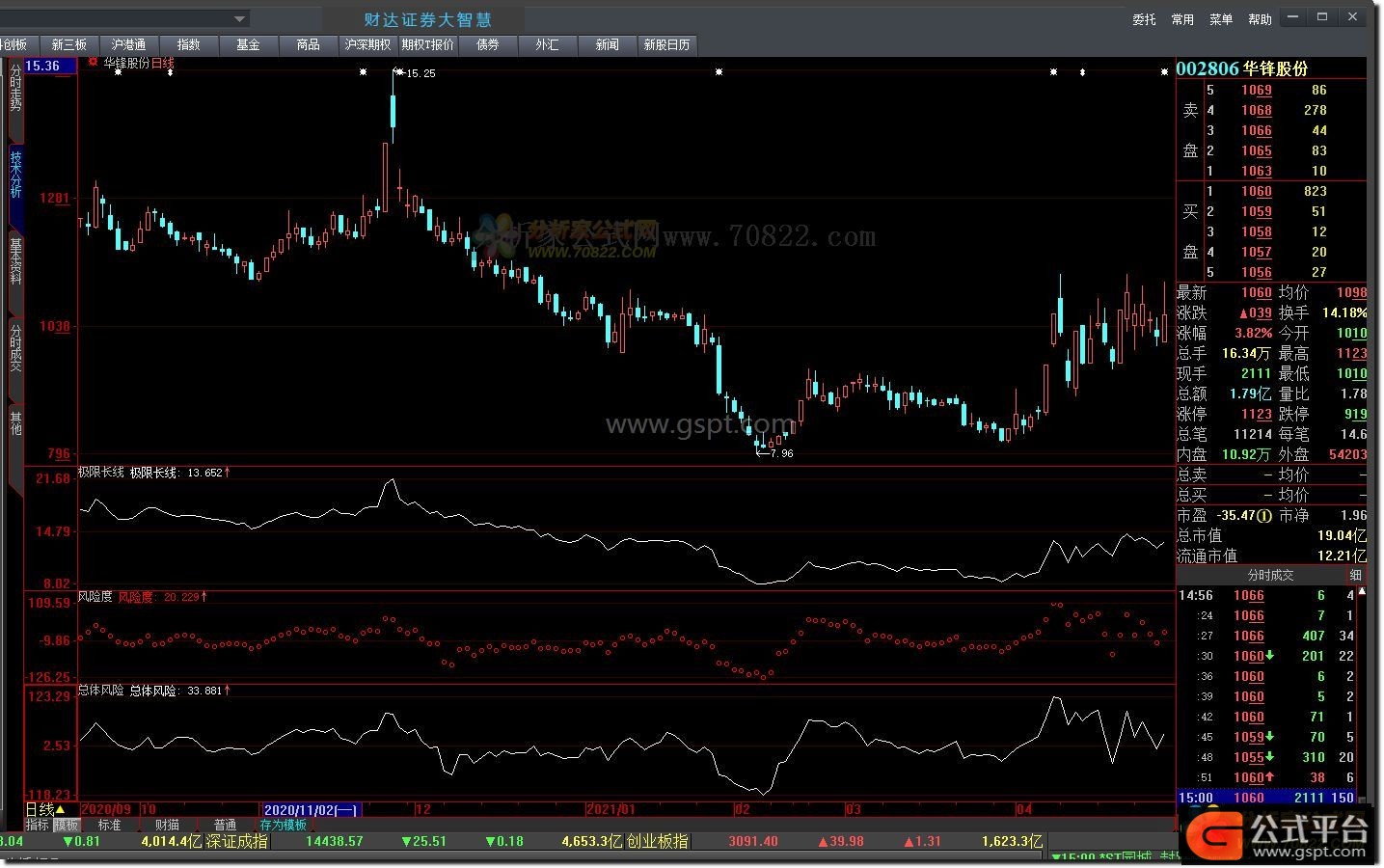Viewport: 1384px width, 868px height.
Task: Click the 流通市值 12.21亿 row
Action: coord(1271,556)
